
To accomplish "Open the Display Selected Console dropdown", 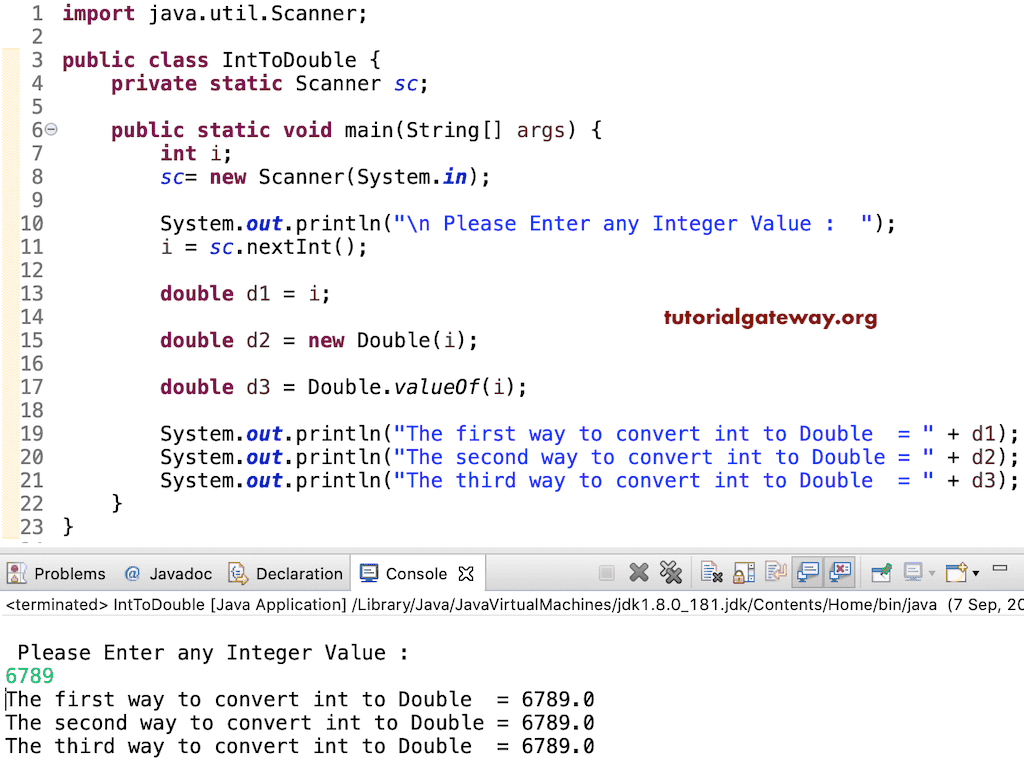I will [918, 573].
